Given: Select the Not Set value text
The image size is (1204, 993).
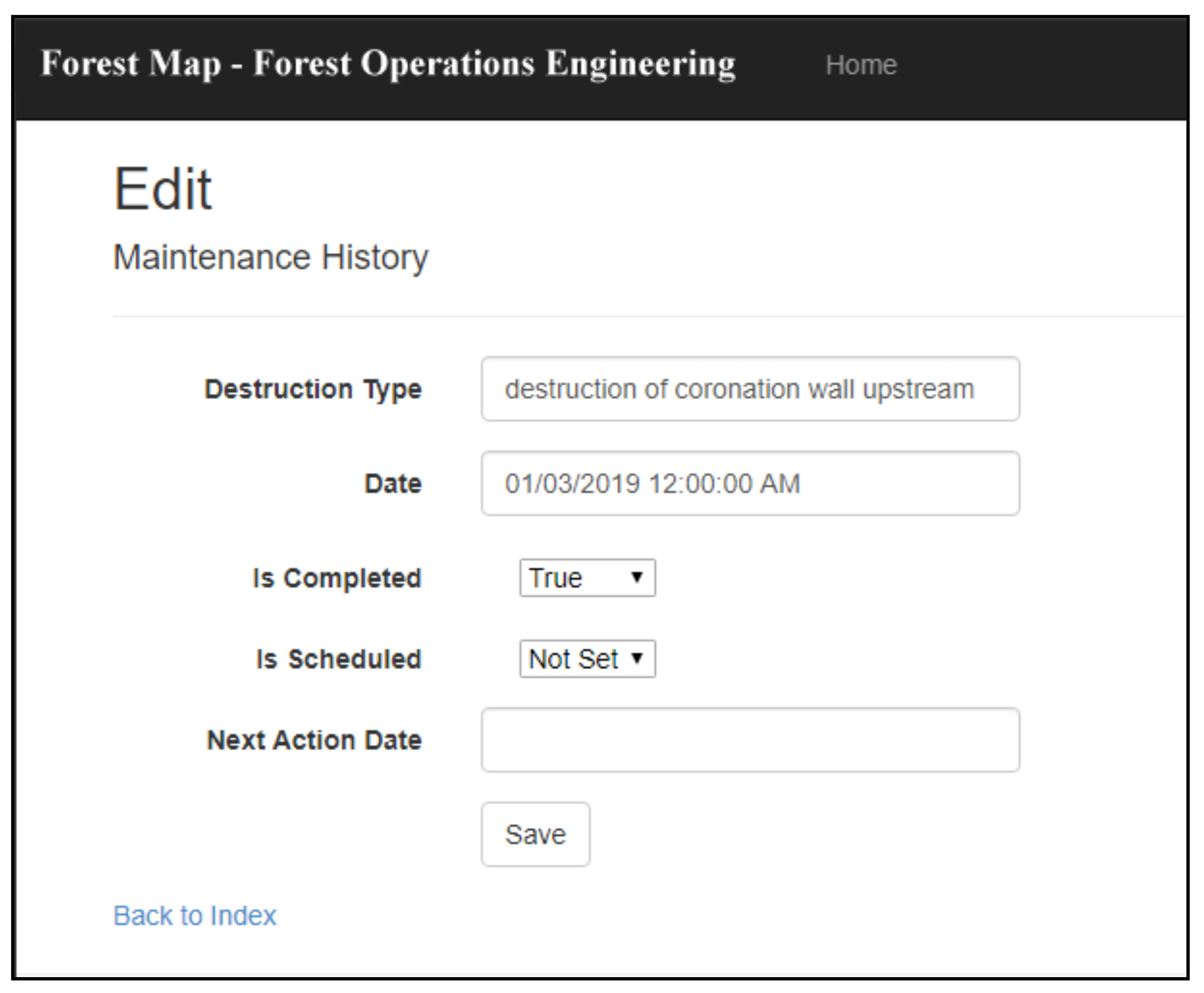Looking at the screenshot, I should tap(573, 659).
